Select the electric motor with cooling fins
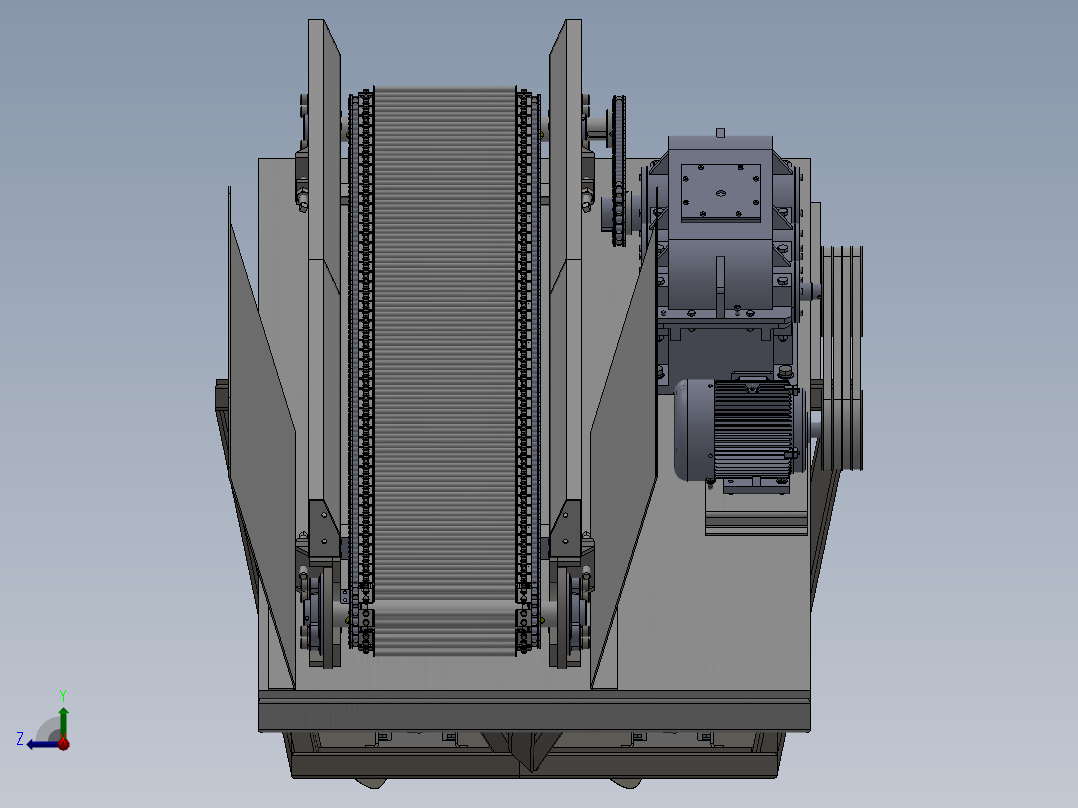Viewport: 1078px width, 808px height. click(x=738, y=430)
